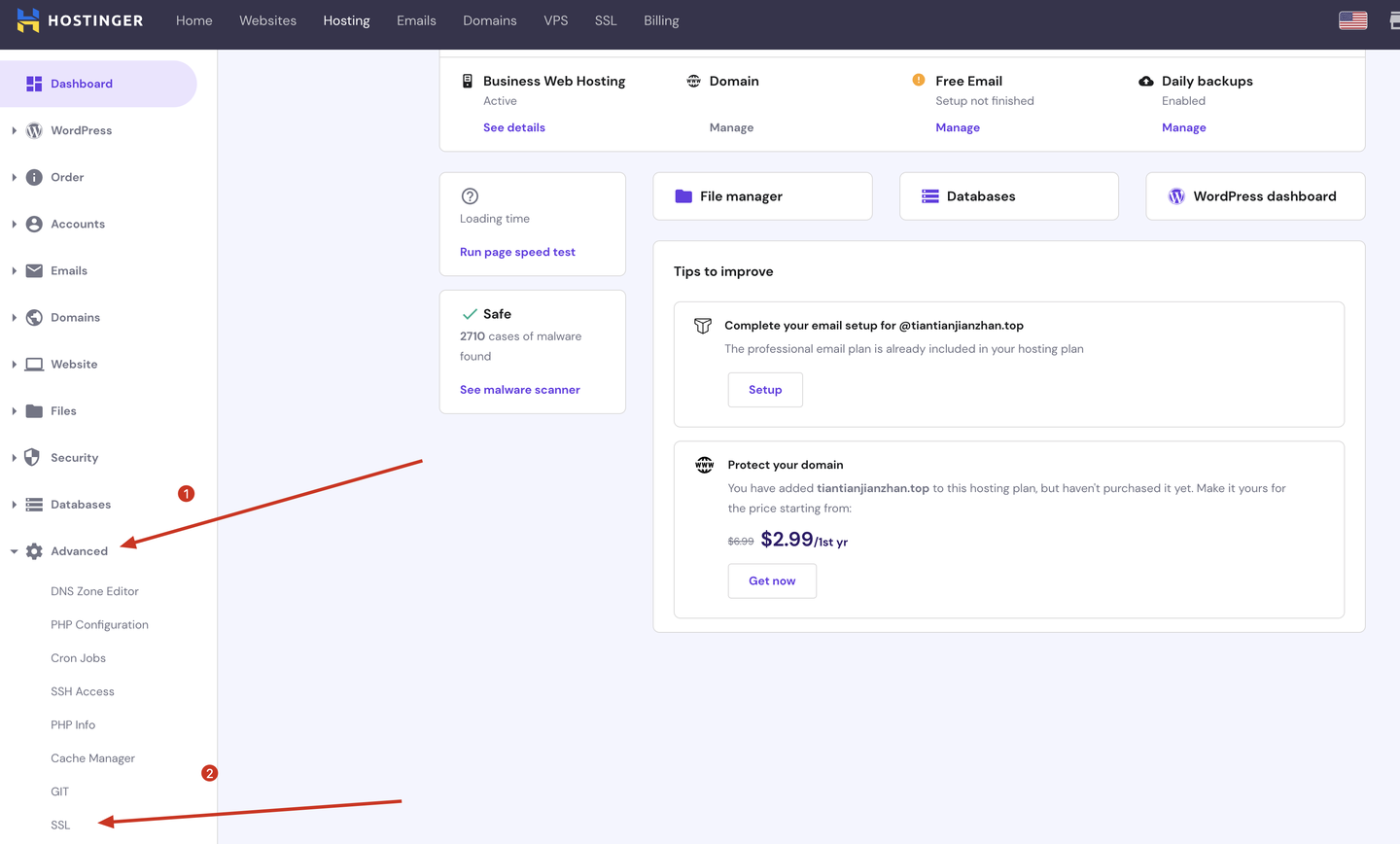Image resolution: width=1400 pixels, height=844 pixels.
Task: Open PHP Configuration in sidebar
Action: pos(100,625)
